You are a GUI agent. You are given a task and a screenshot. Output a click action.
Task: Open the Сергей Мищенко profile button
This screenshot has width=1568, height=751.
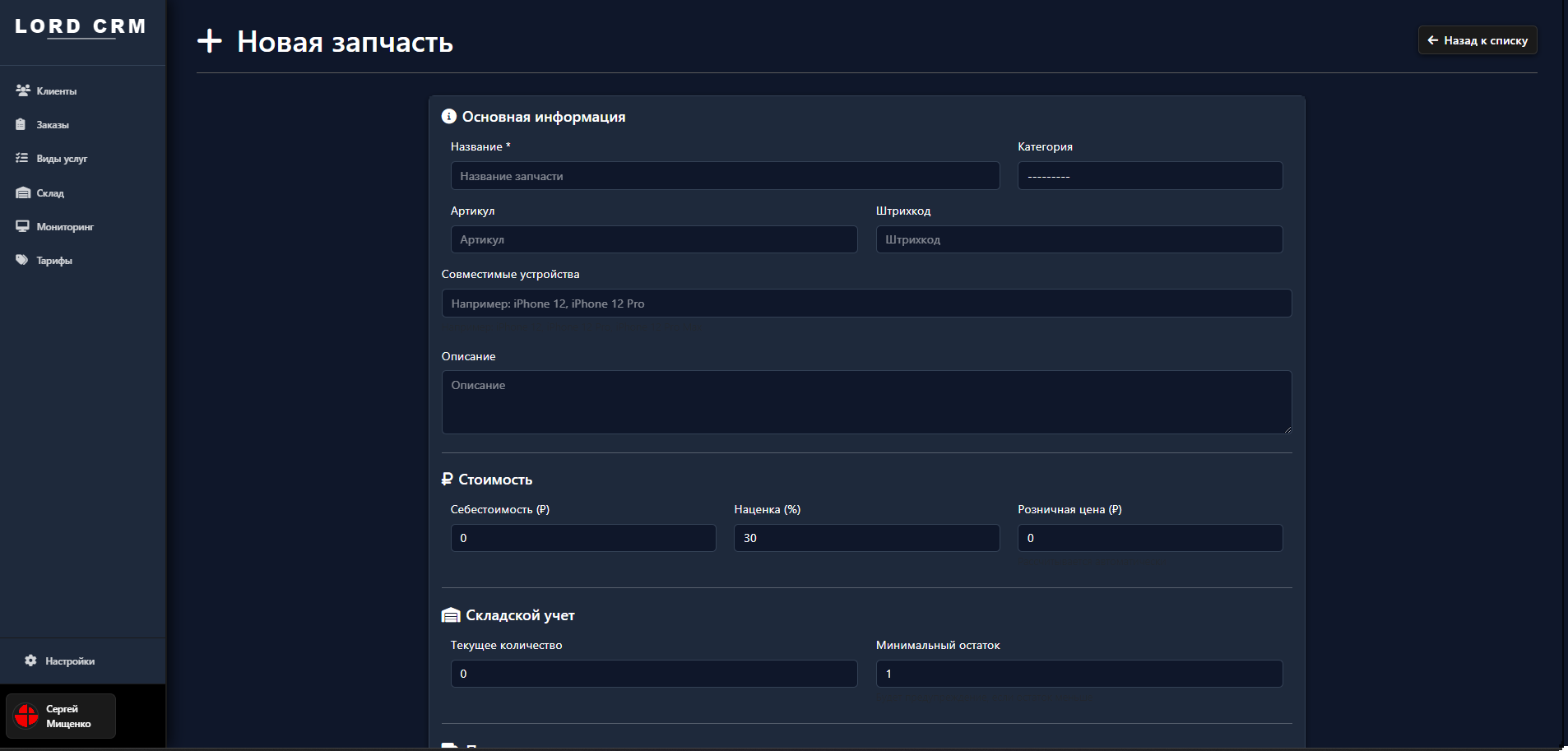click(x=62, y=716)
